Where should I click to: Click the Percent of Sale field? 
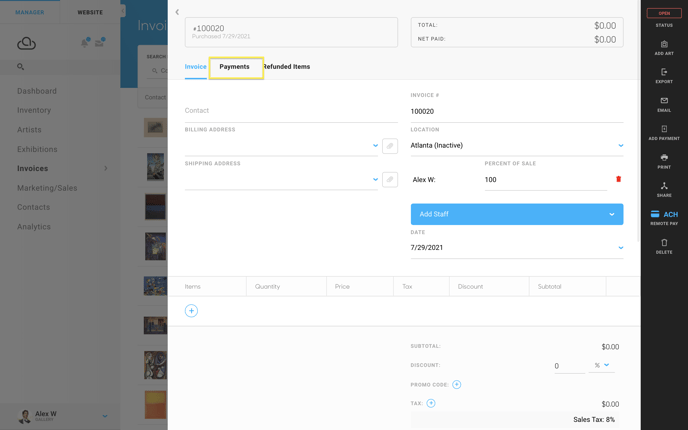[x=545, y=179]
